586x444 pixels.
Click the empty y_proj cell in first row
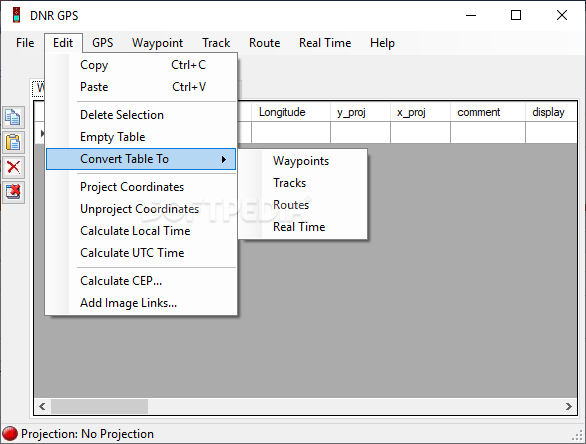(x=360, y=132)
